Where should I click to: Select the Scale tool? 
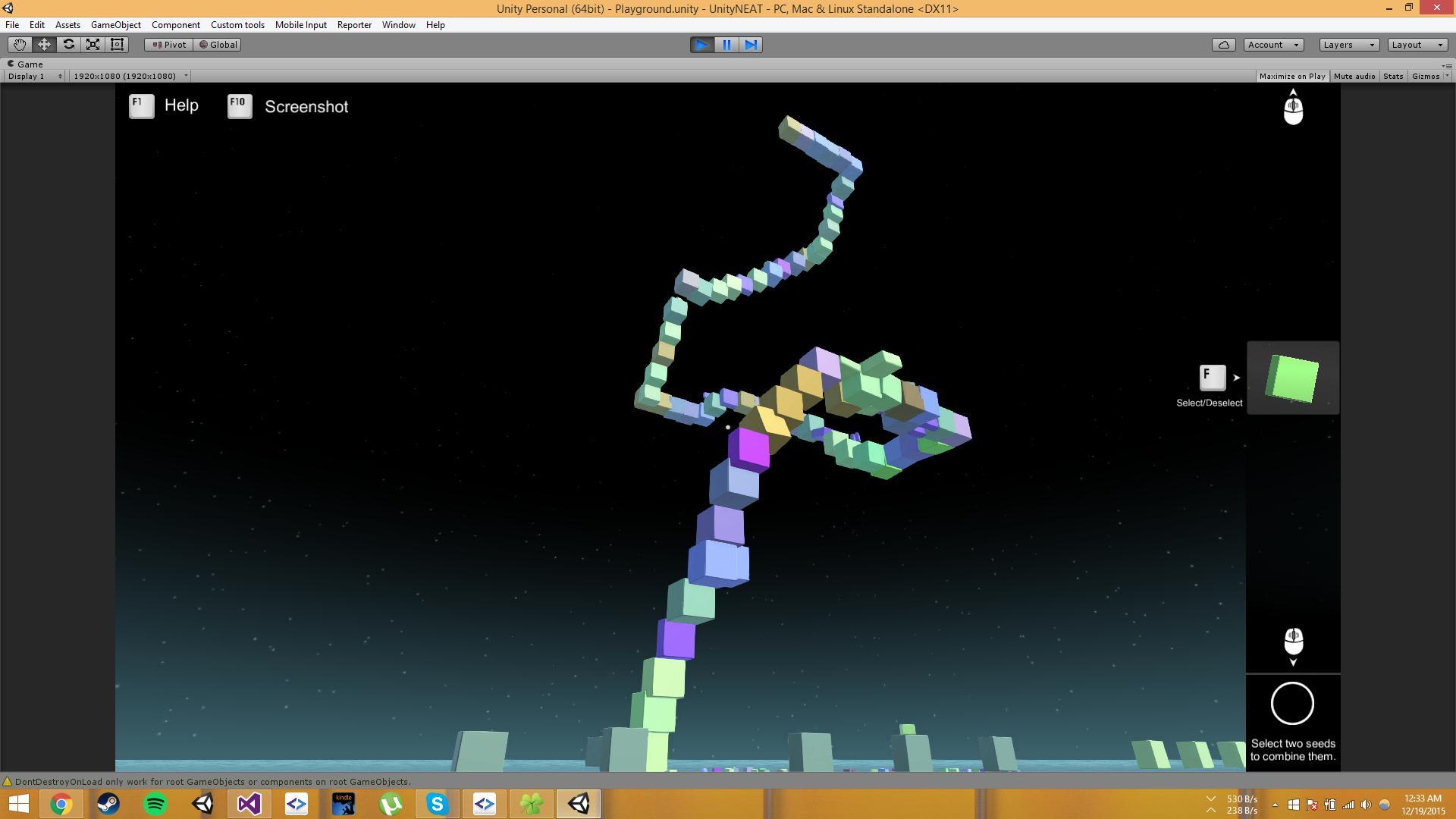pos(93,45)
